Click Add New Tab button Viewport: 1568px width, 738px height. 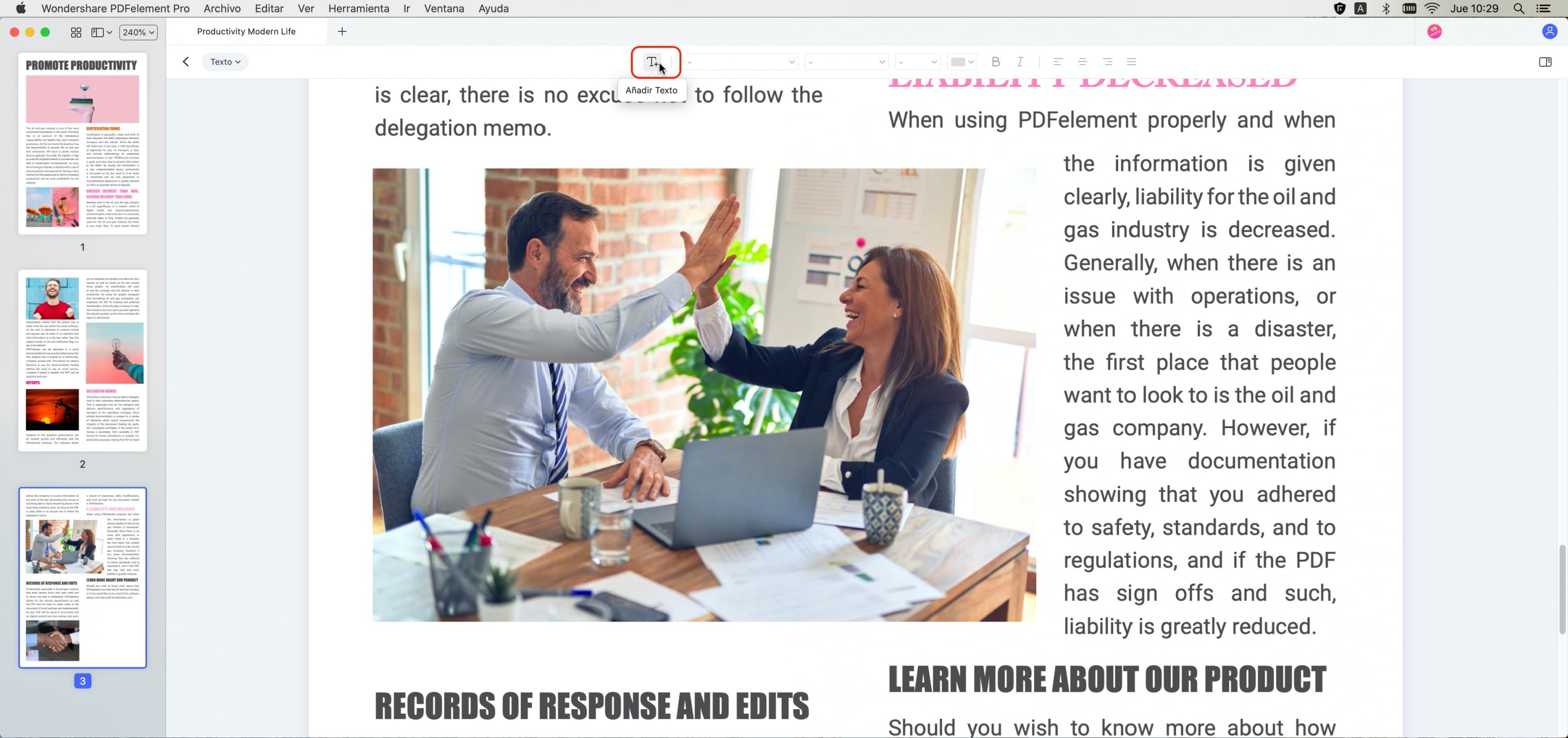[x=342, y=31]
